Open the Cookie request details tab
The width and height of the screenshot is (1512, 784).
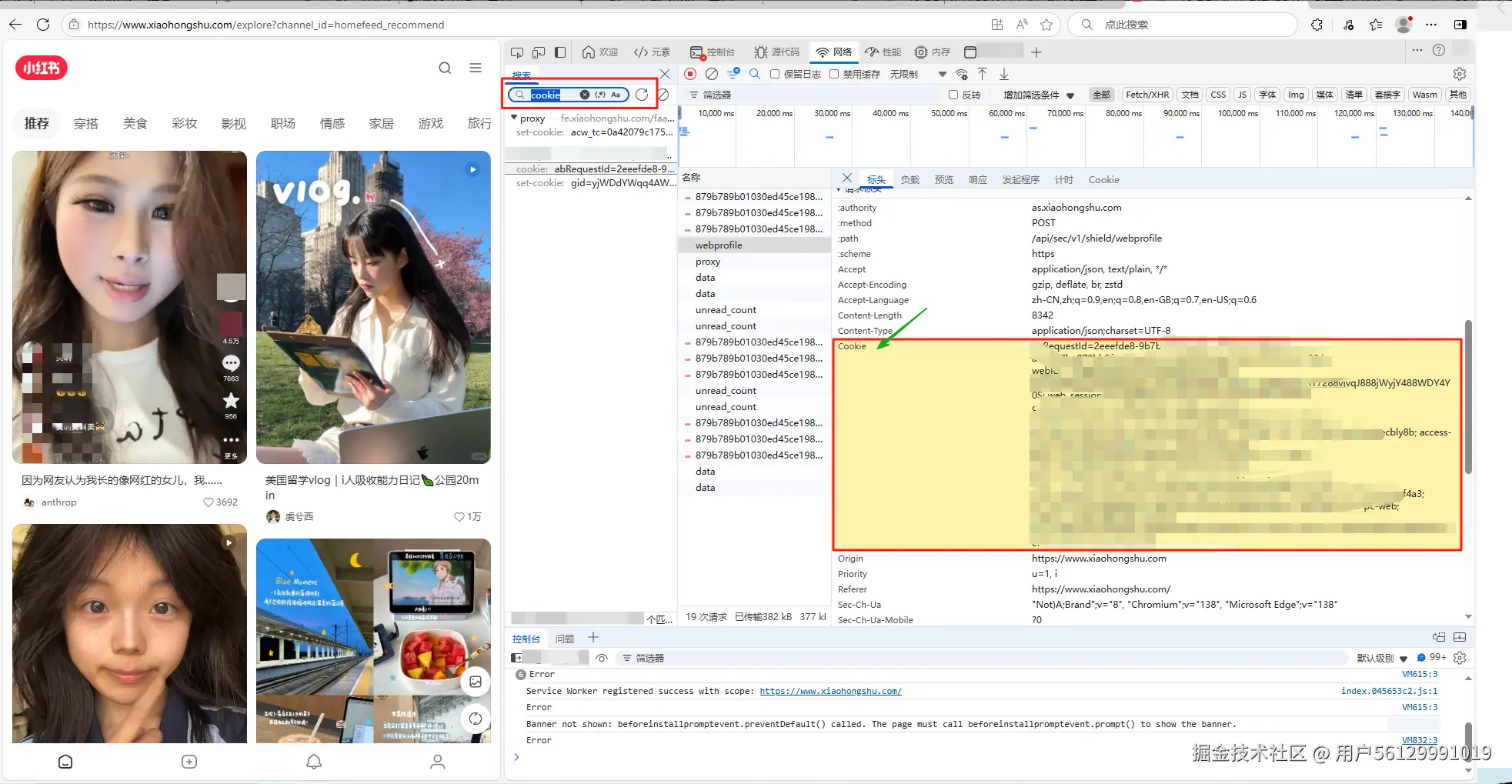coord(1103,179)
